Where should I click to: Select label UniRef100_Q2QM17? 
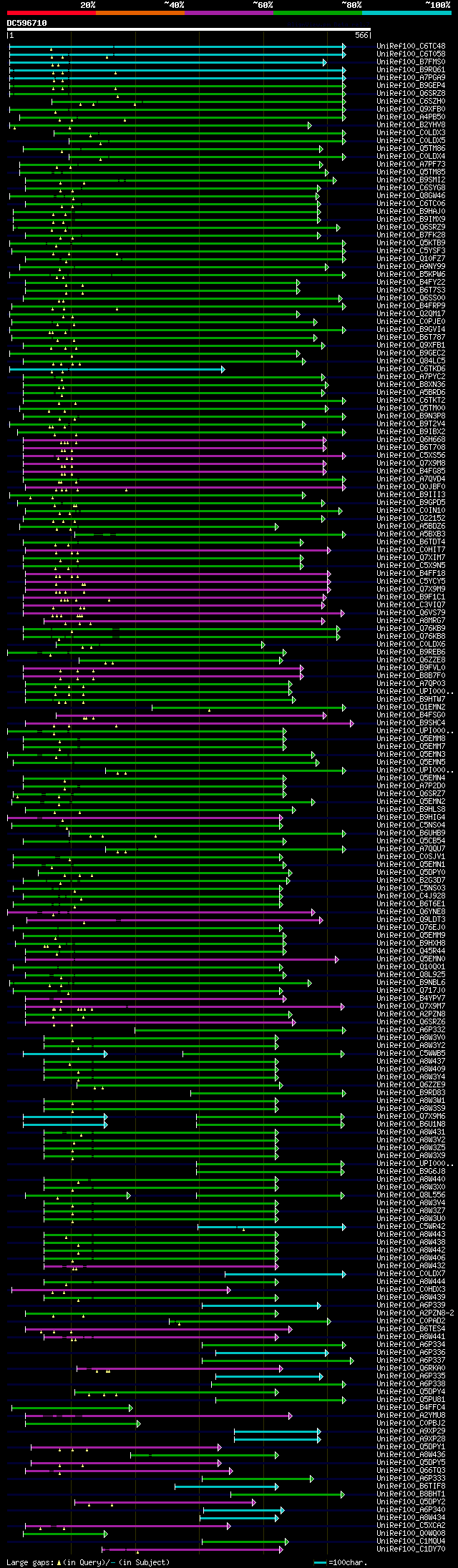click(x=411, y=314)
